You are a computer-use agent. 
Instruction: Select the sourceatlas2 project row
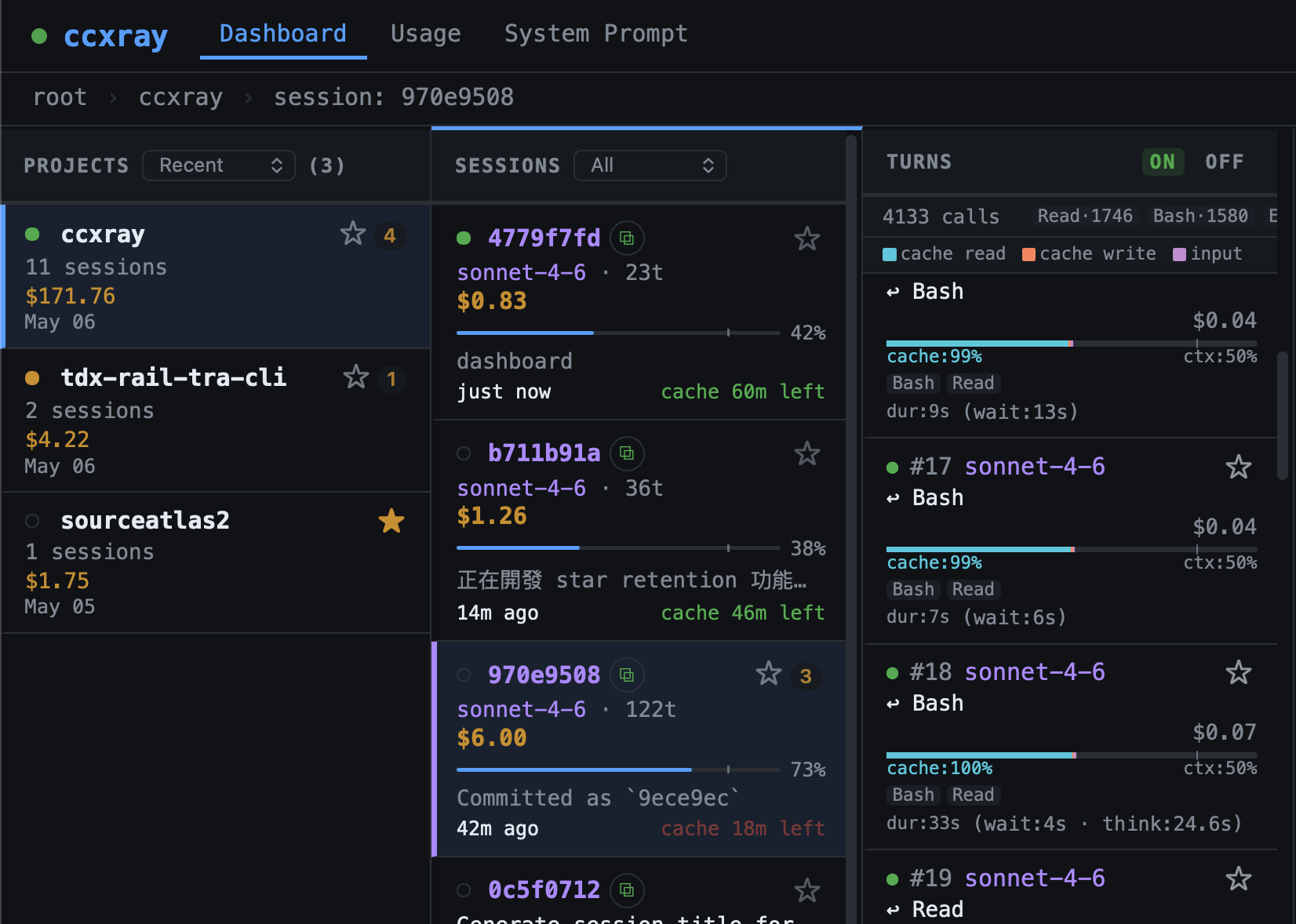point(217,563)
